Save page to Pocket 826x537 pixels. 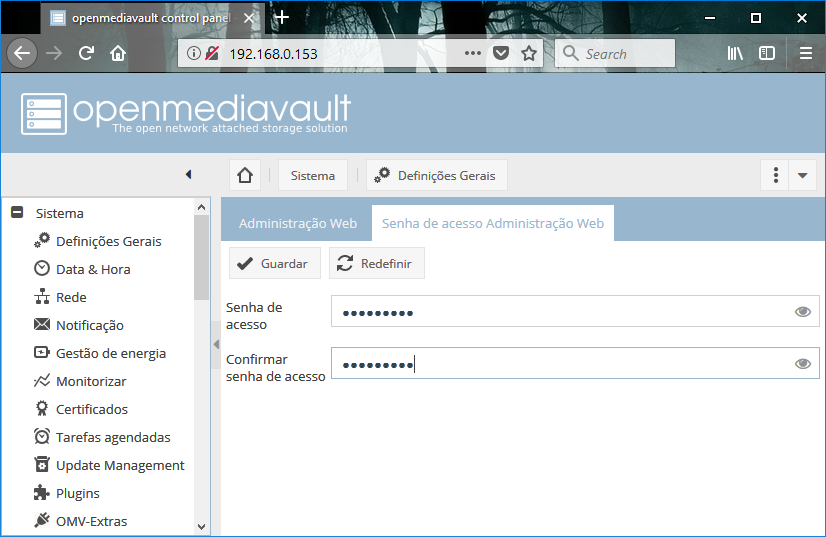pyautogui.click(x=500, y=53)
